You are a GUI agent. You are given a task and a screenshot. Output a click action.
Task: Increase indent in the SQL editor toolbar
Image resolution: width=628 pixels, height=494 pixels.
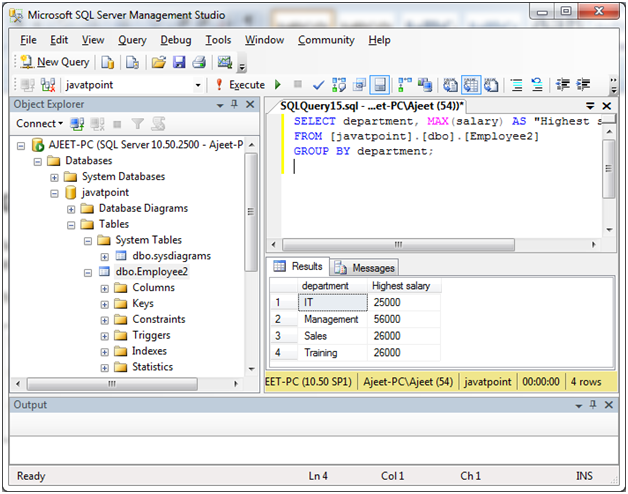(583, 85)
